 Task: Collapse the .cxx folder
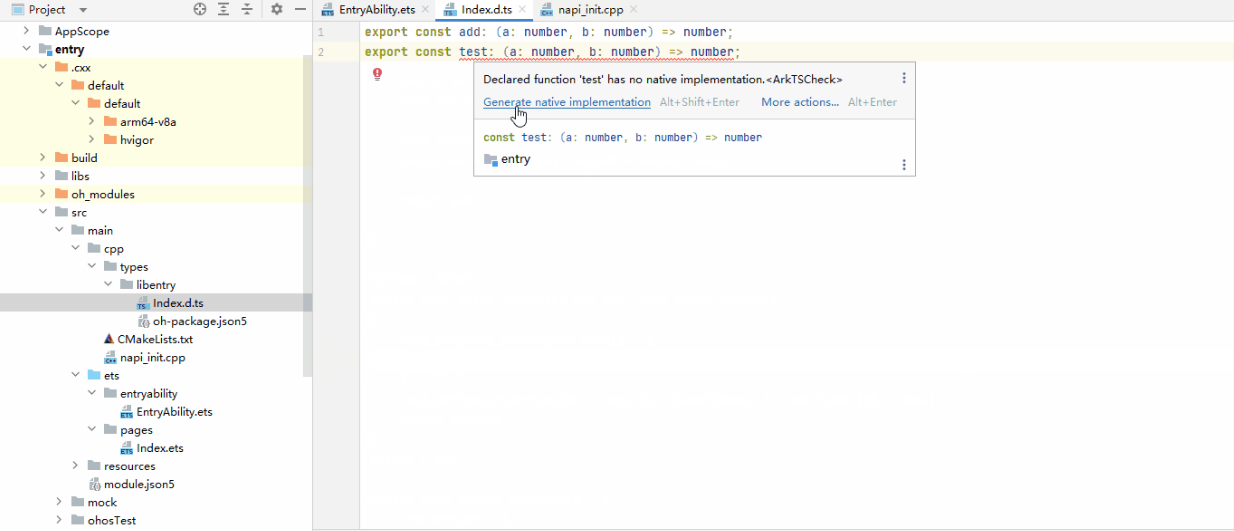(43, 67)
